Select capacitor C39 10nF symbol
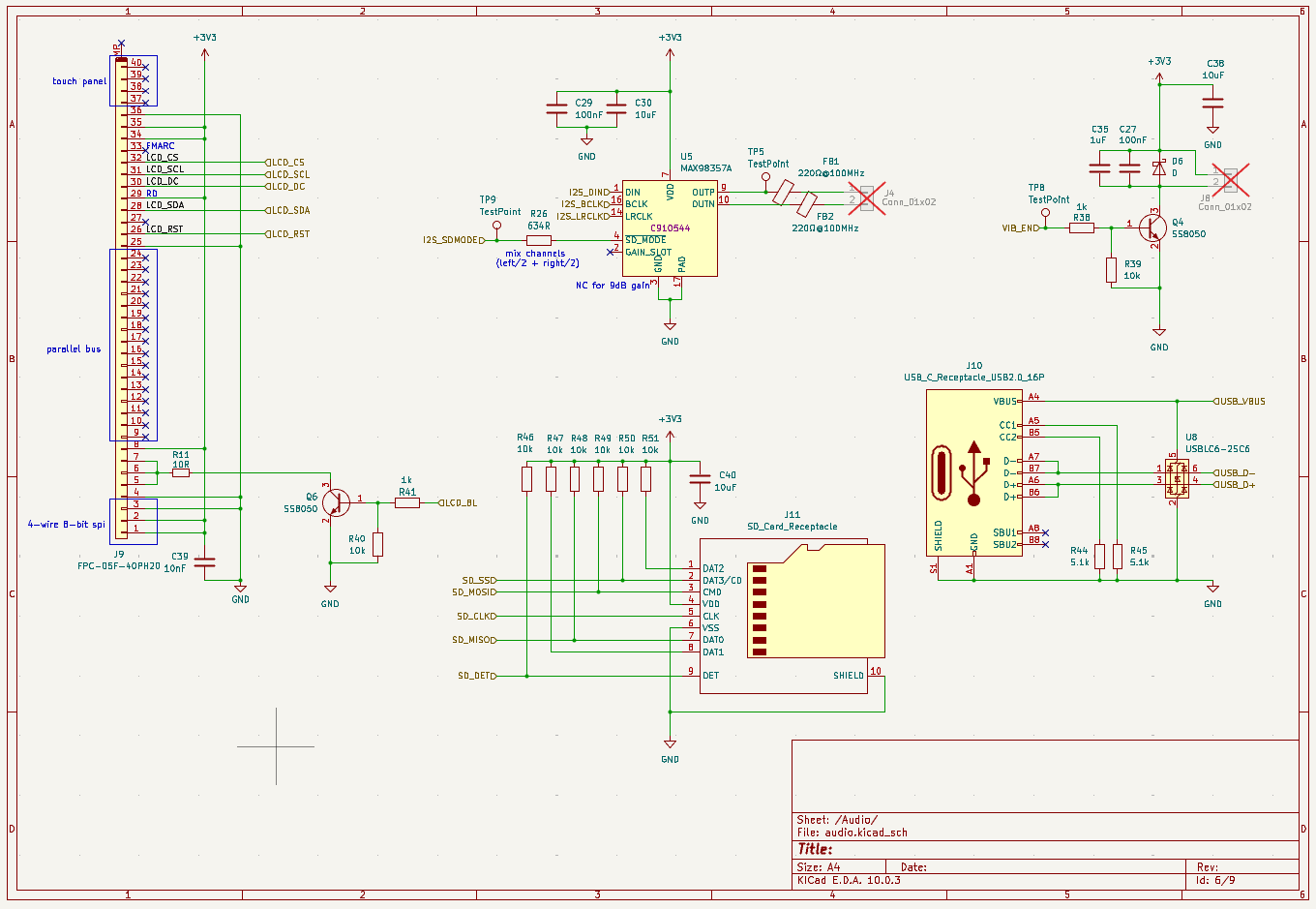 pos(204,562)
